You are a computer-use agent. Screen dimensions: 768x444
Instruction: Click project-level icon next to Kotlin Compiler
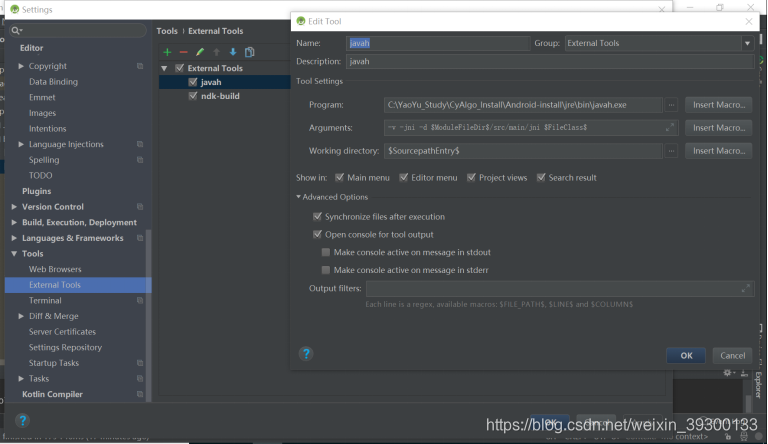[x=140, y=394]
